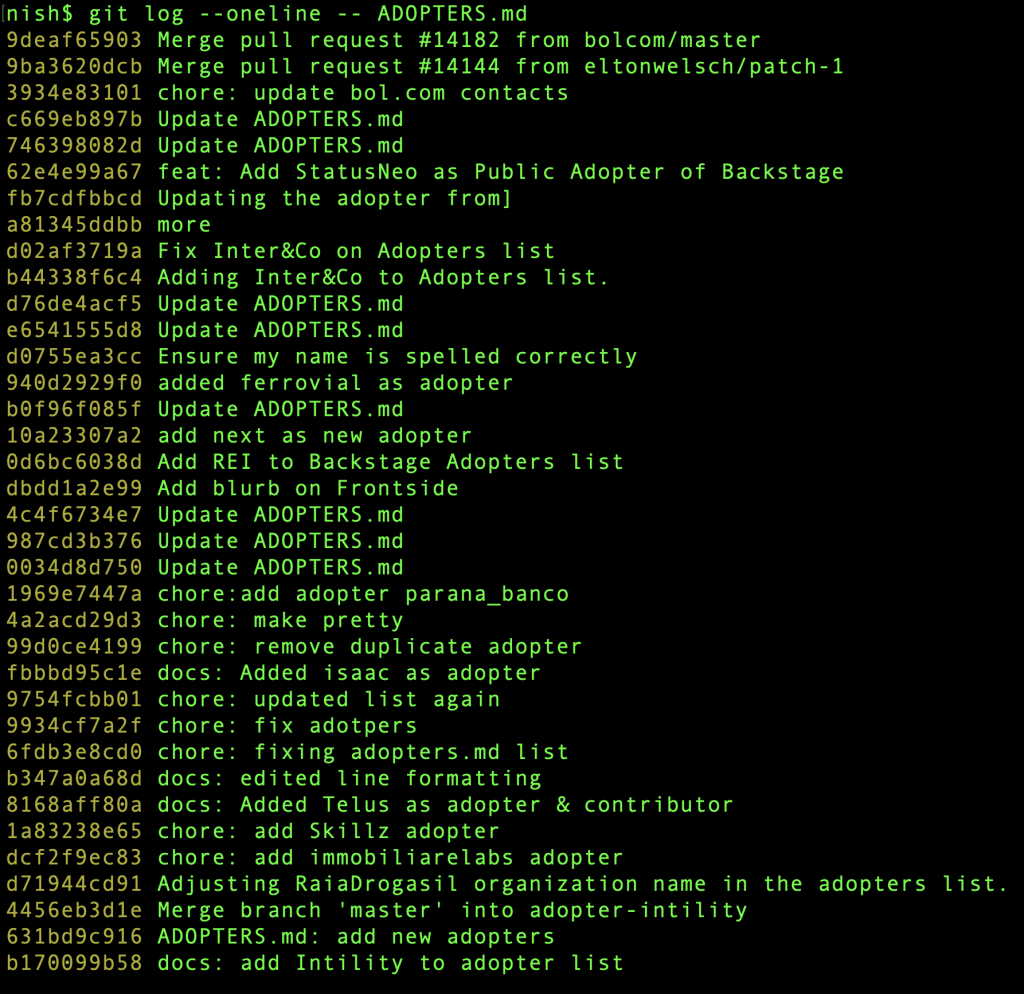Click 'added ferrovial as adopter' commit message
Screen dimensions: 1024x994
335,383
